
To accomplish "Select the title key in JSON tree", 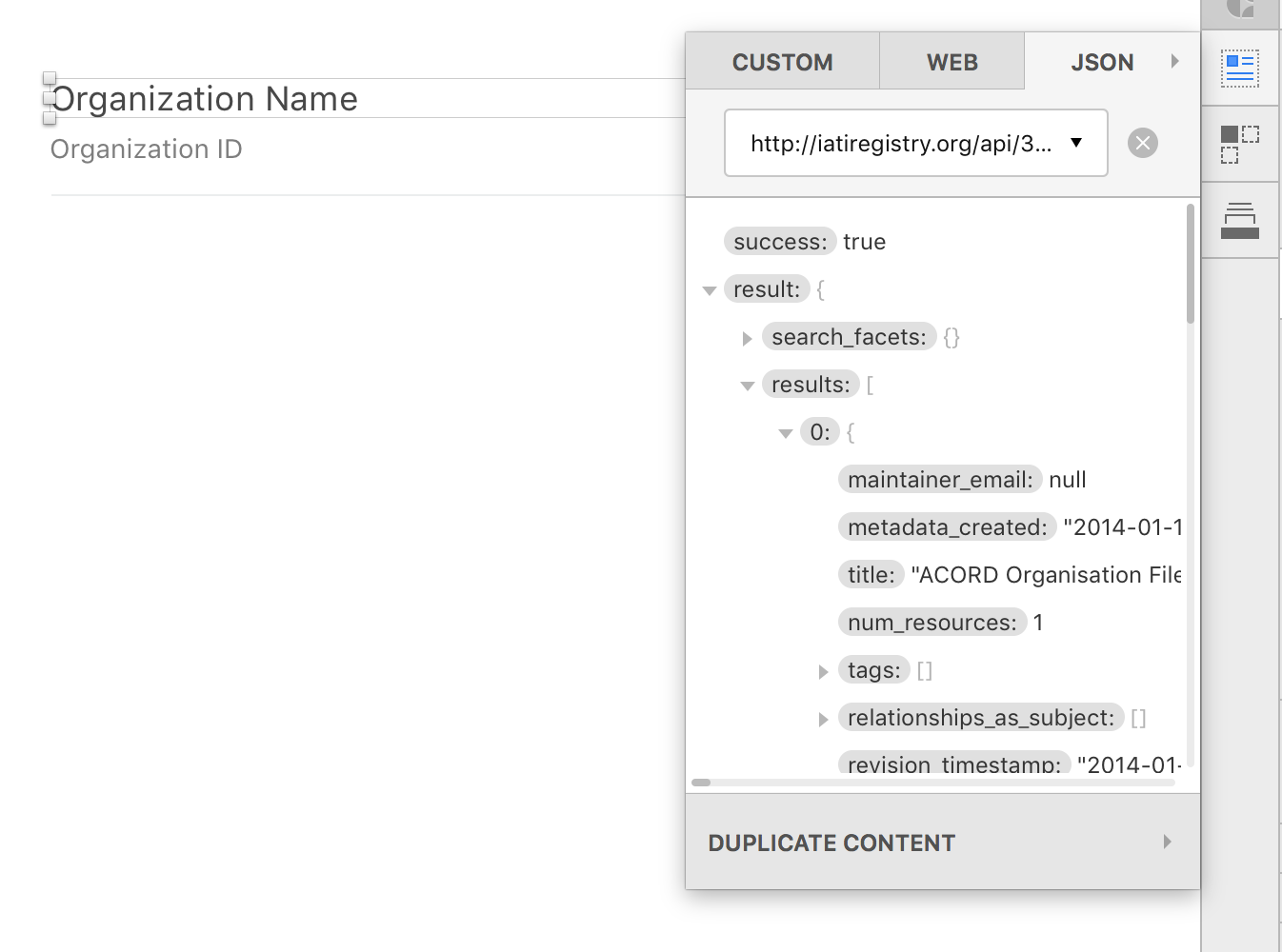I will click(871, 575).
